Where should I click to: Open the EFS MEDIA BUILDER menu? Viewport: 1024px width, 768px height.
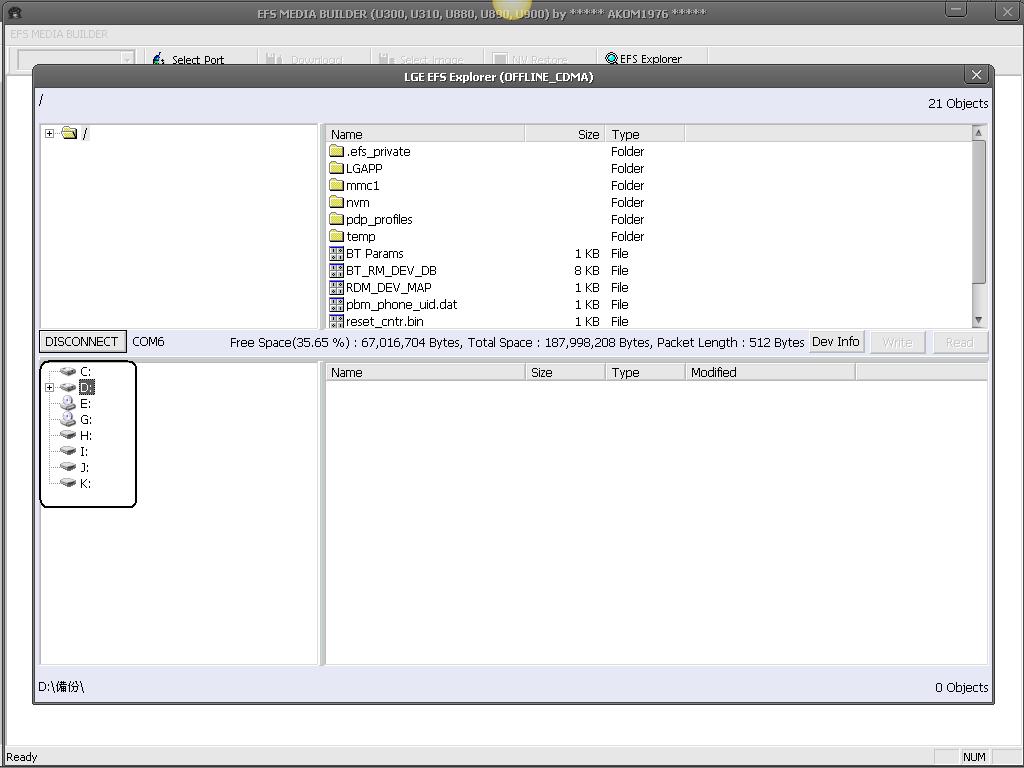[x=59, y=34]
